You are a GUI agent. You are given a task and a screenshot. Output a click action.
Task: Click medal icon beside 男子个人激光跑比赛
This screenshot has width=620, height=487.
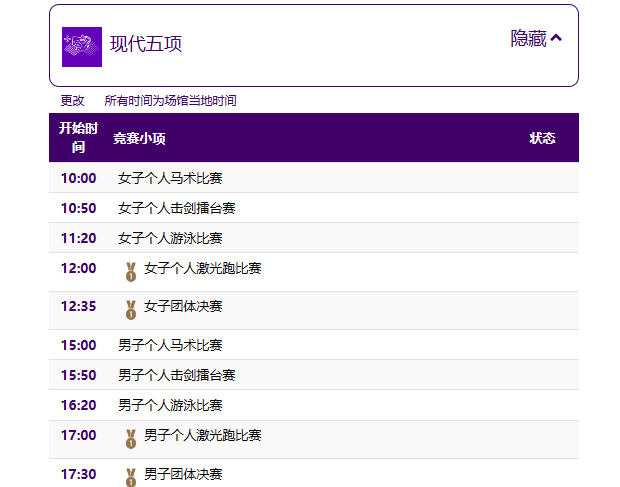130,438
